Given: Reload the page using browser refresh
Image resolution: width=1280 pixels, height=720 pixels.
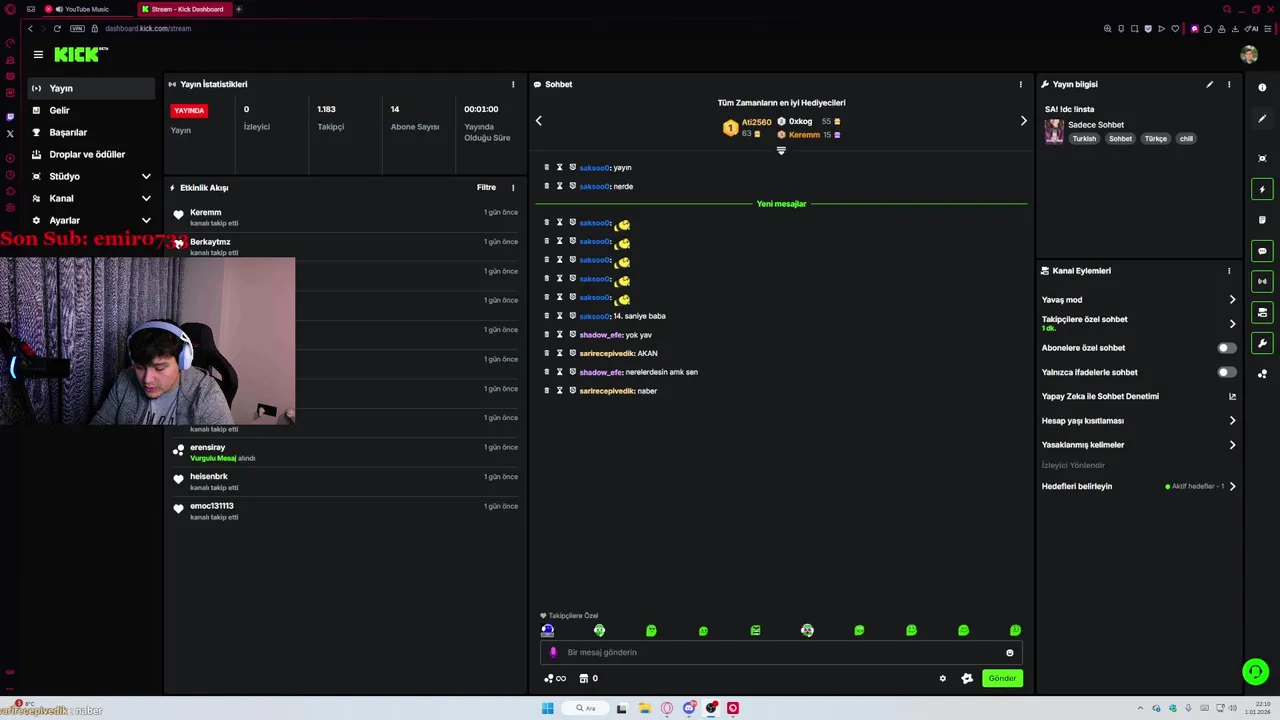Looking at the screenshot, I should (x=57, y=28).
